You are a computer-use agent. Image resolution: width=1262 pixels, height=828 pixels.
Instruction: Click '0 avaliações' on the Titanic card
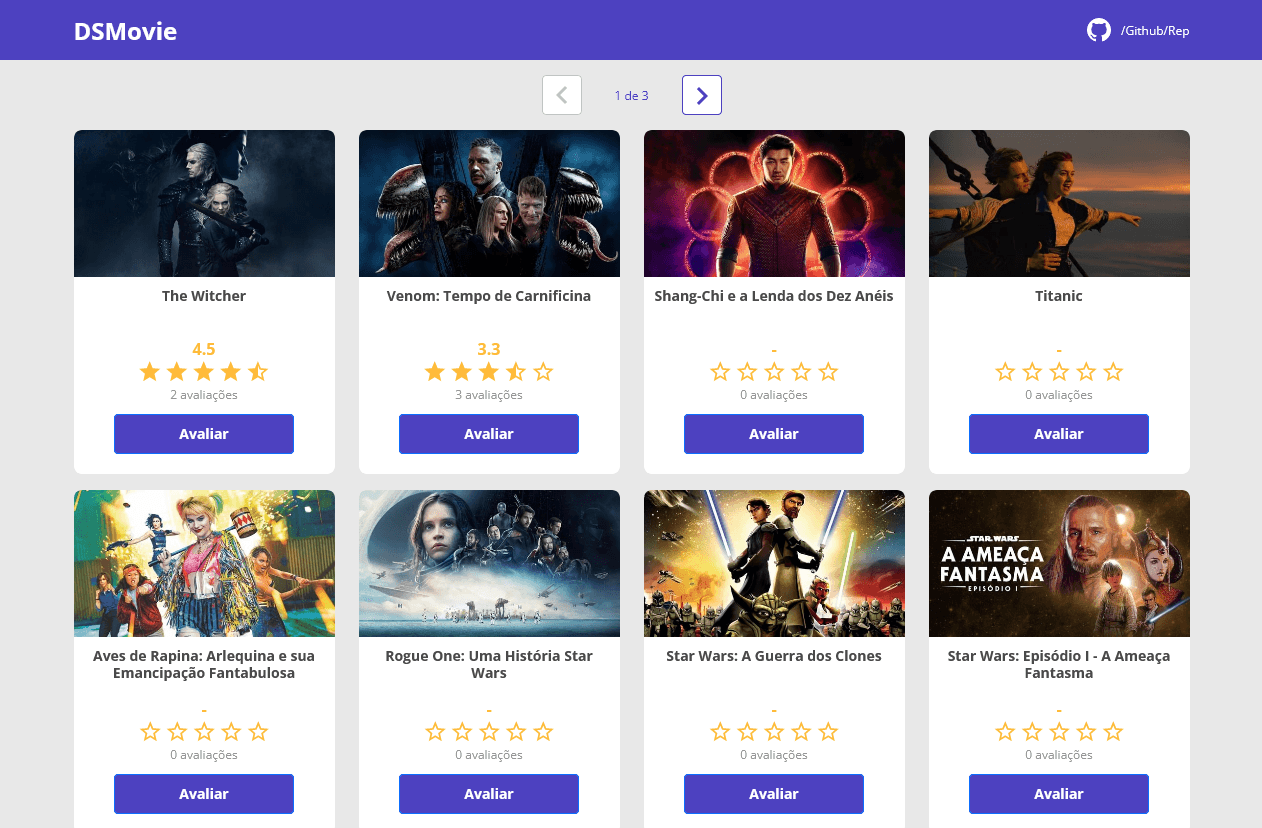click(1059, 395)
